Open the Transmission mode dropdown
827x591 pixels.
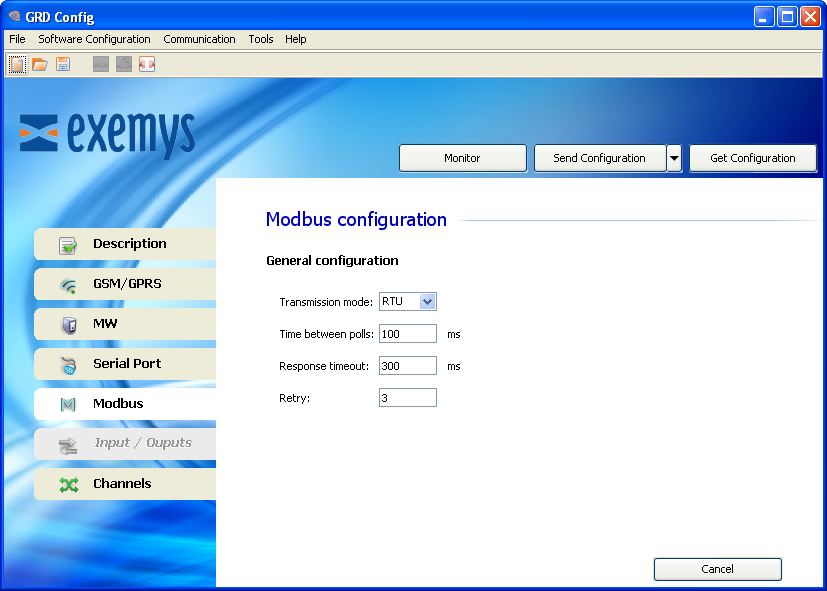click(x=427, y=302)
